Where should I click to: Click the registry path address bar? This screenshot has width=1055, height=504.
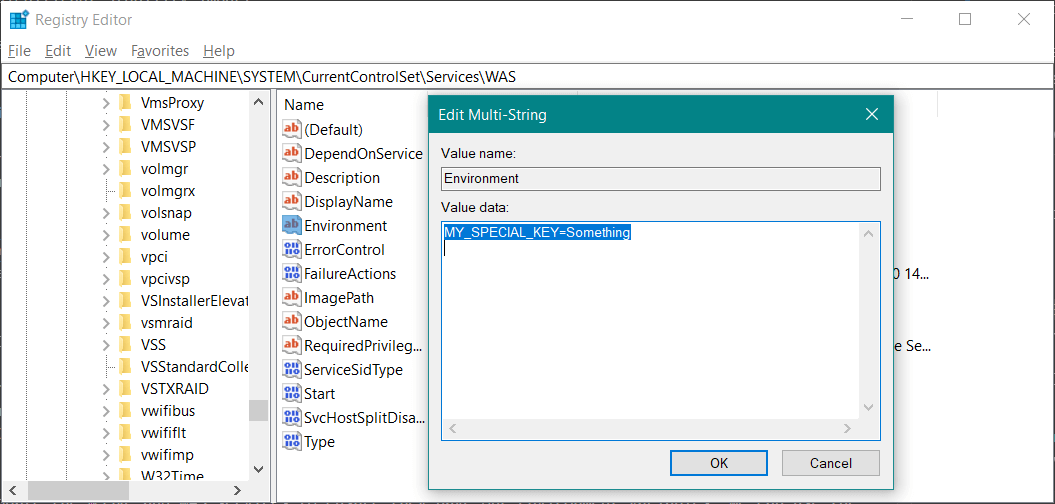coord(527,76)
